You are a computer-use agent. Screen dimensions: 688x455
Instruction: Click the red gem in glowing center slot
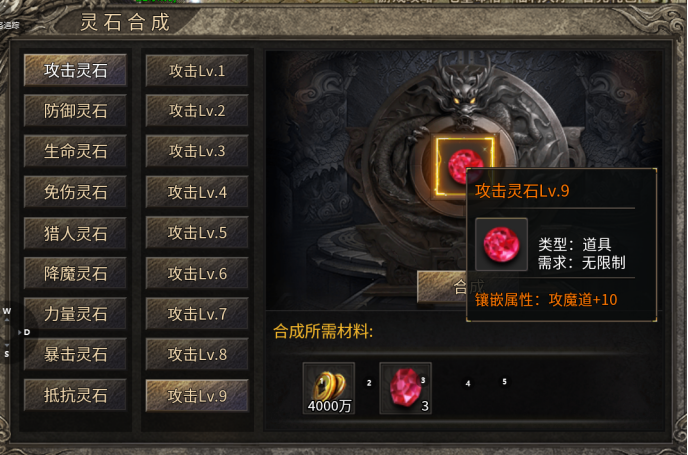(463, 166)
